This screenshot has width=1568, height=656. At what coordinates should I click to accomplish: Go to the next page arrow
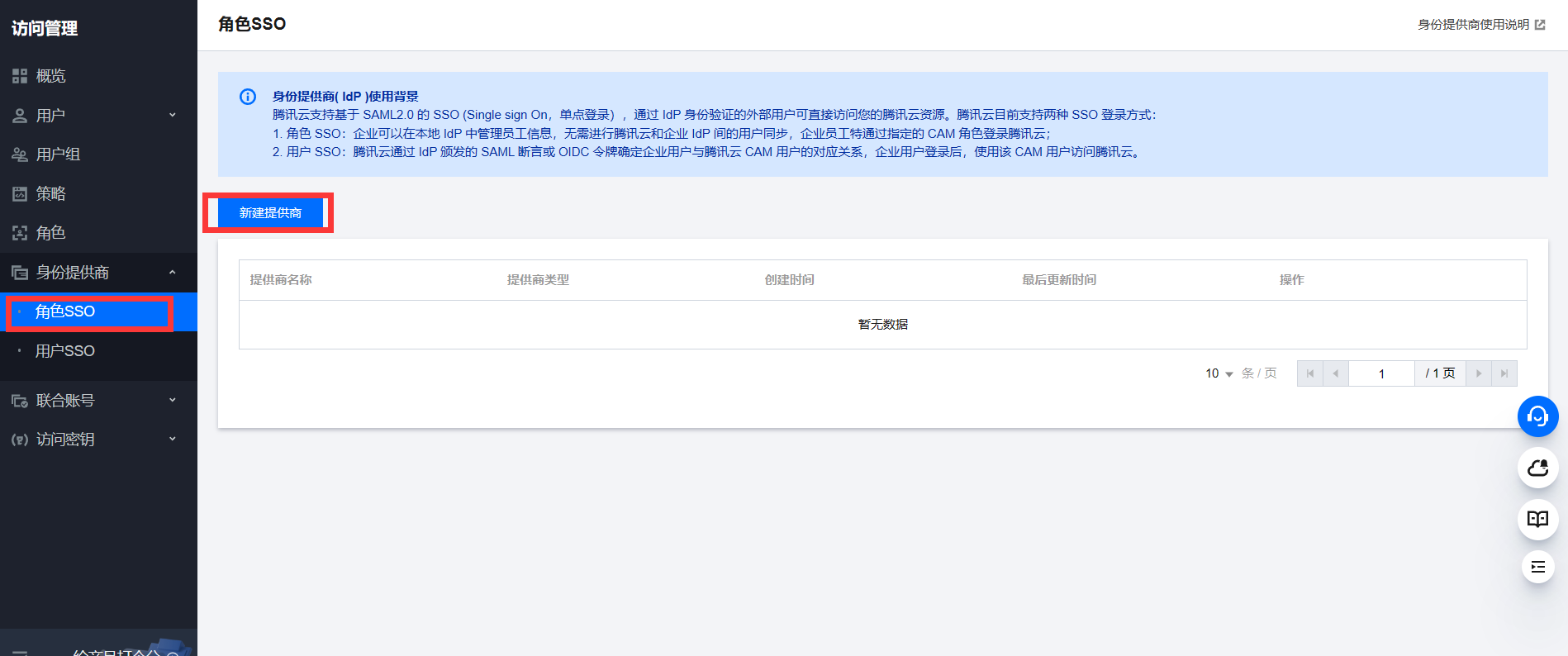coord(1479,373)
